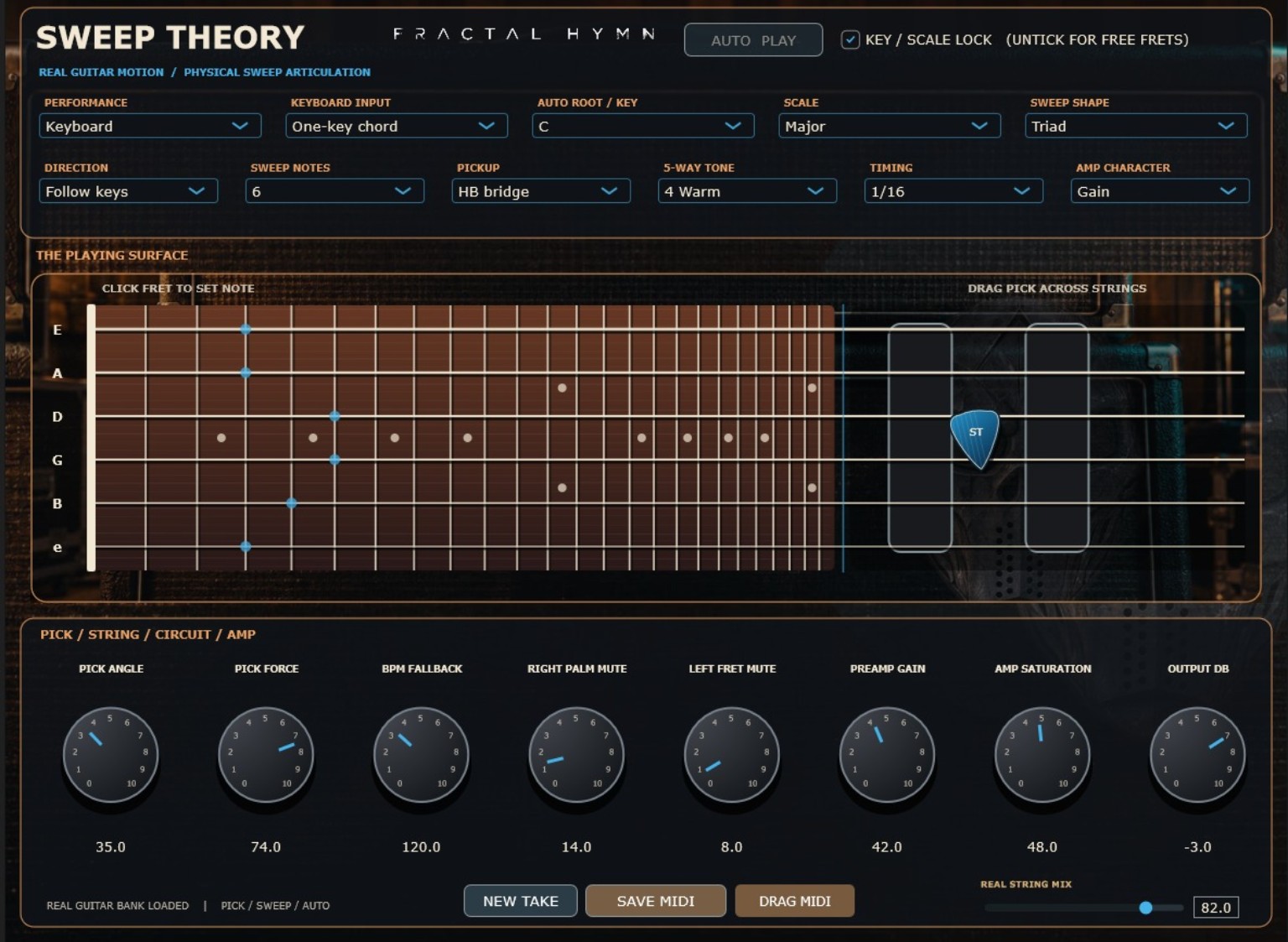Click the Preamp Gain knob
Viewport: 1288px width, 942px height.
tap(887, 754)
